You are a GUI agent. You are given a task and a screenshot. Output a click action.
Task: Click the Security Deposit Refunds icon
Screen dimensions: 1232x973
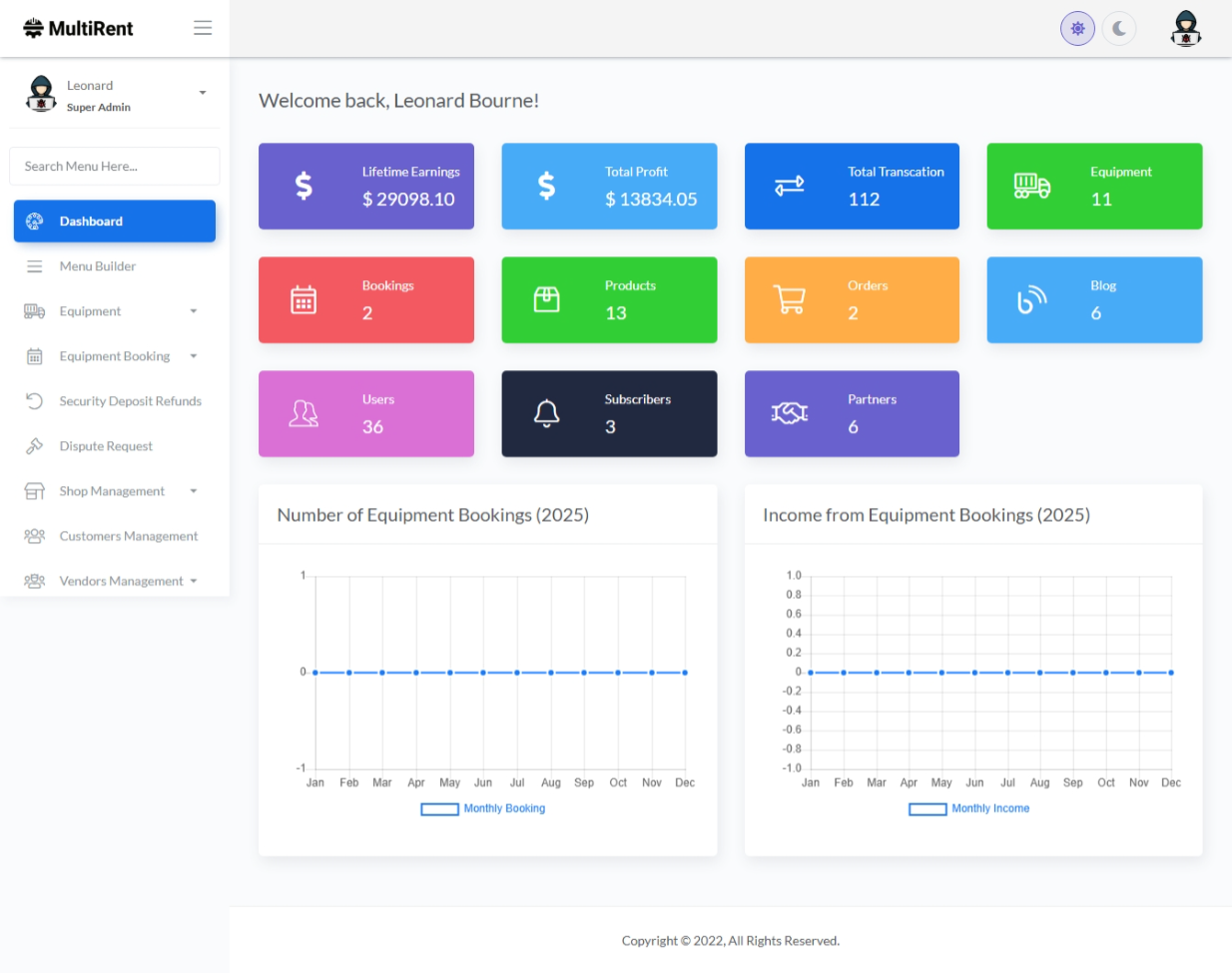point(34,401)
